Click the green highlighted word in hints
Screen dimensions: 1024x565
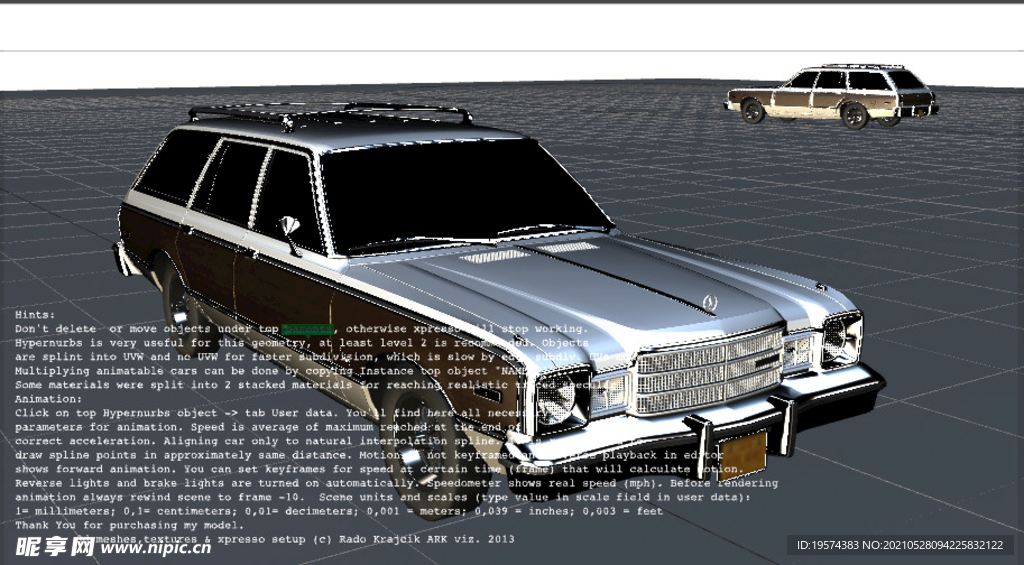tap(307, 329)
